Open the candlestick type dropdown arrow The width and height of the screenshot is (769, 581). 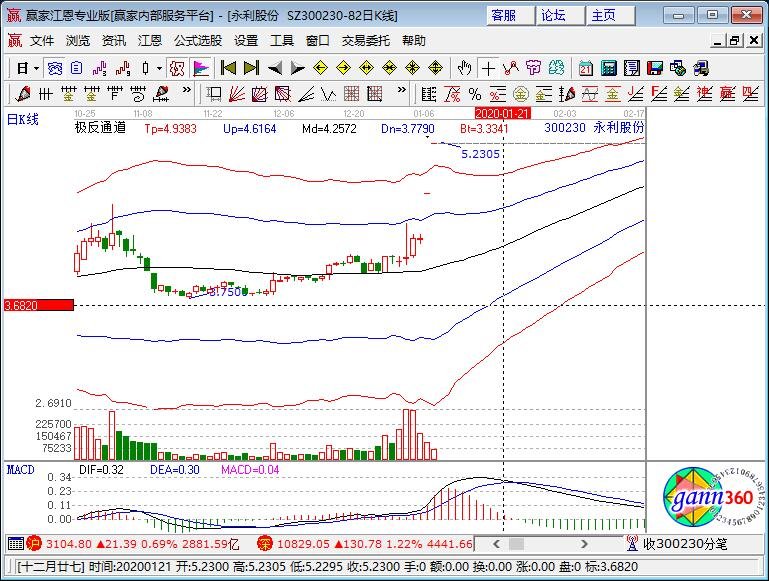click(159, 68)
